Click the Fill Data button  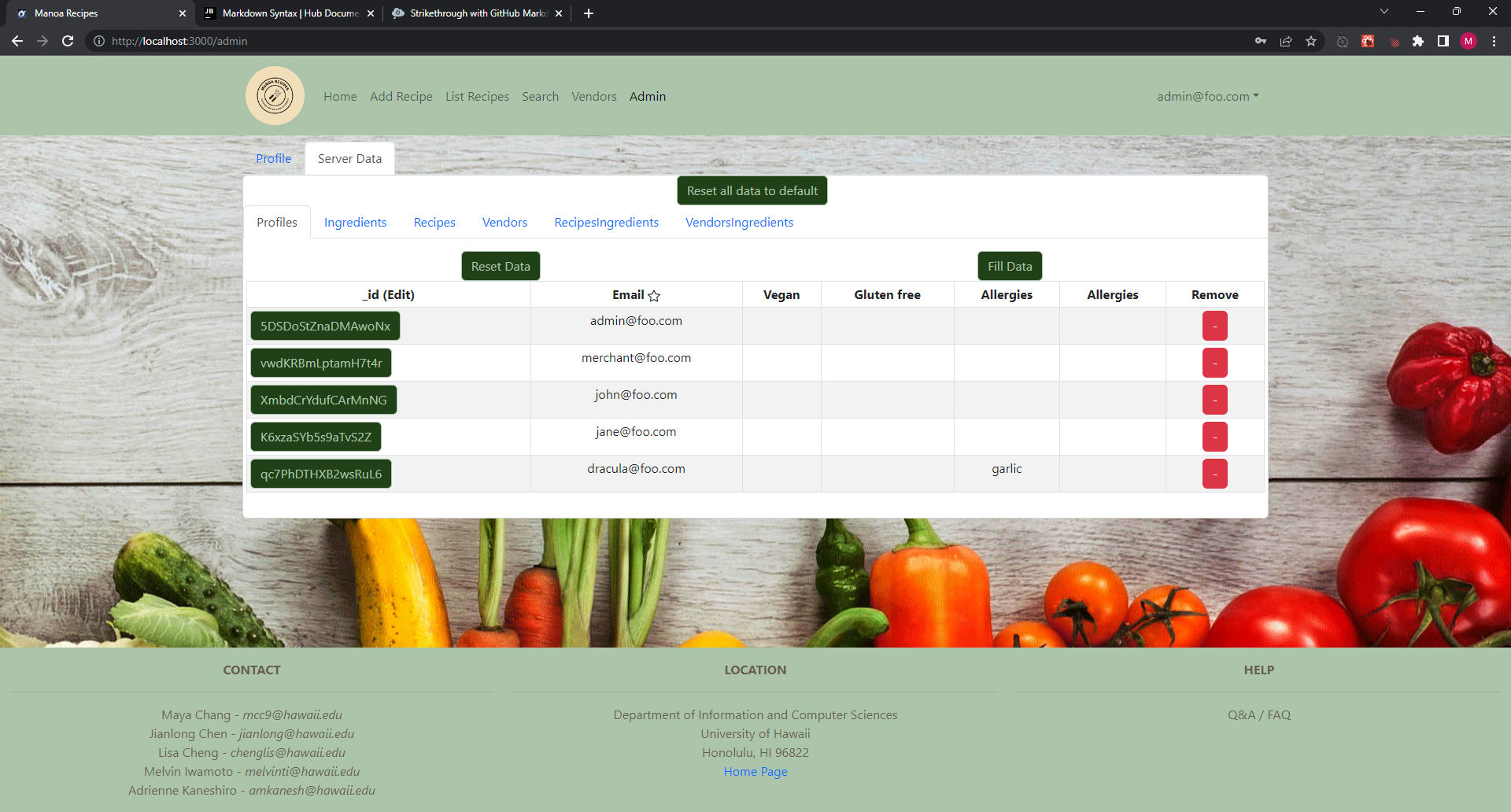pyautogui.click(x=1010, y=266)
